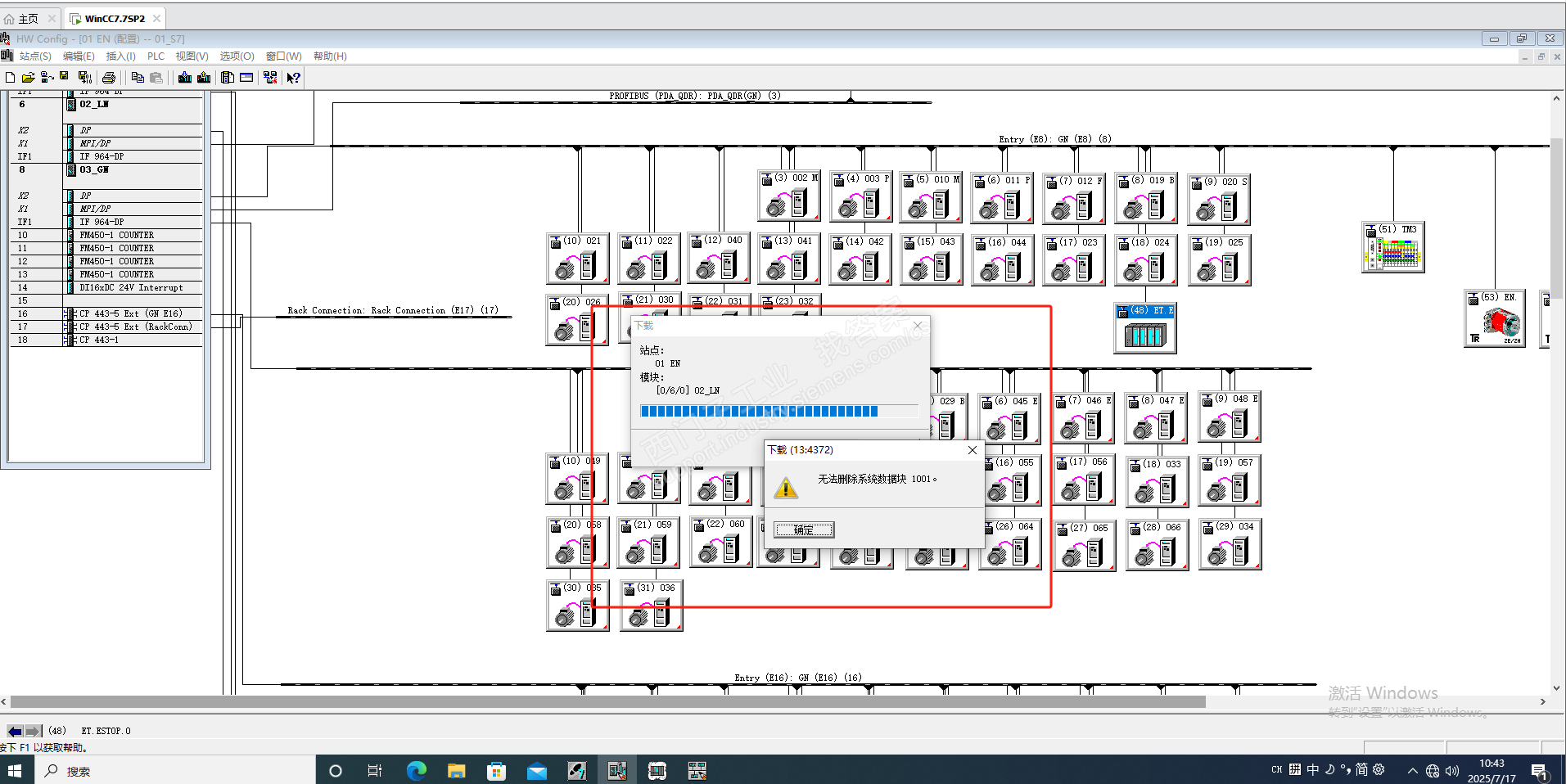Viewport: 1566px width, 784px height.
Task: Click 确定 in the download error dialog
Action: pos(804,529)
